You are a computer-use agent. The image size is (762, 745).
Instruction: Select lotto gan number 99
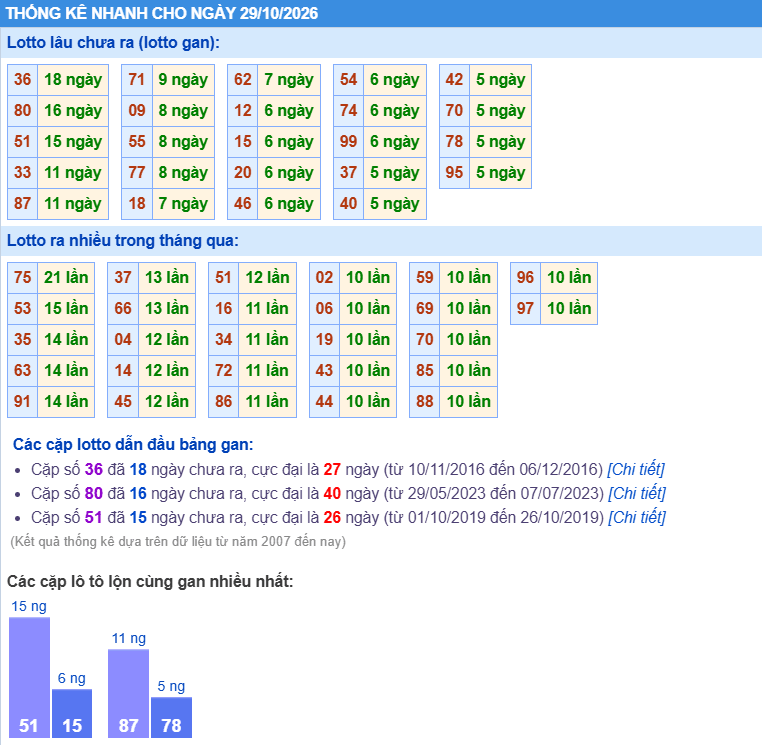(x=349, y=142)
